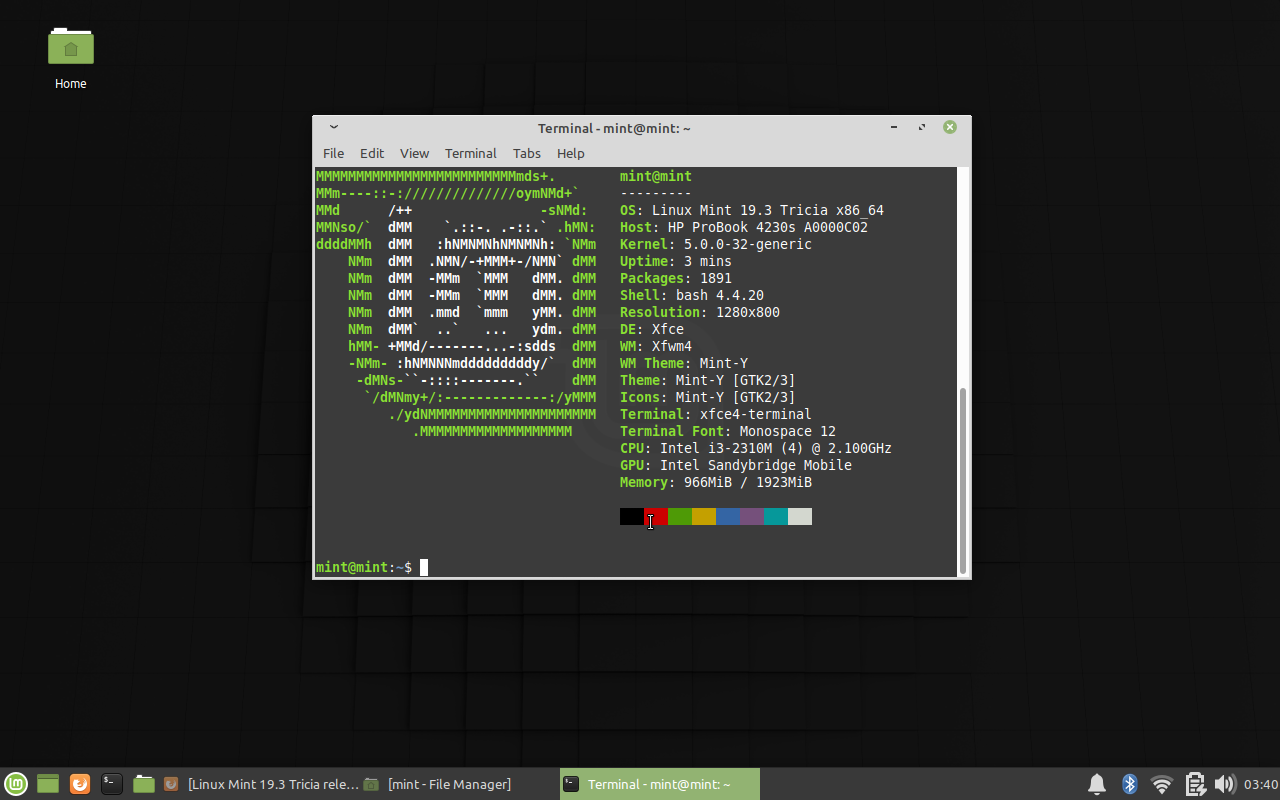1280x800 pixels.
Task: Click the battery power manager icon
Action: (x=1194, y=784)
